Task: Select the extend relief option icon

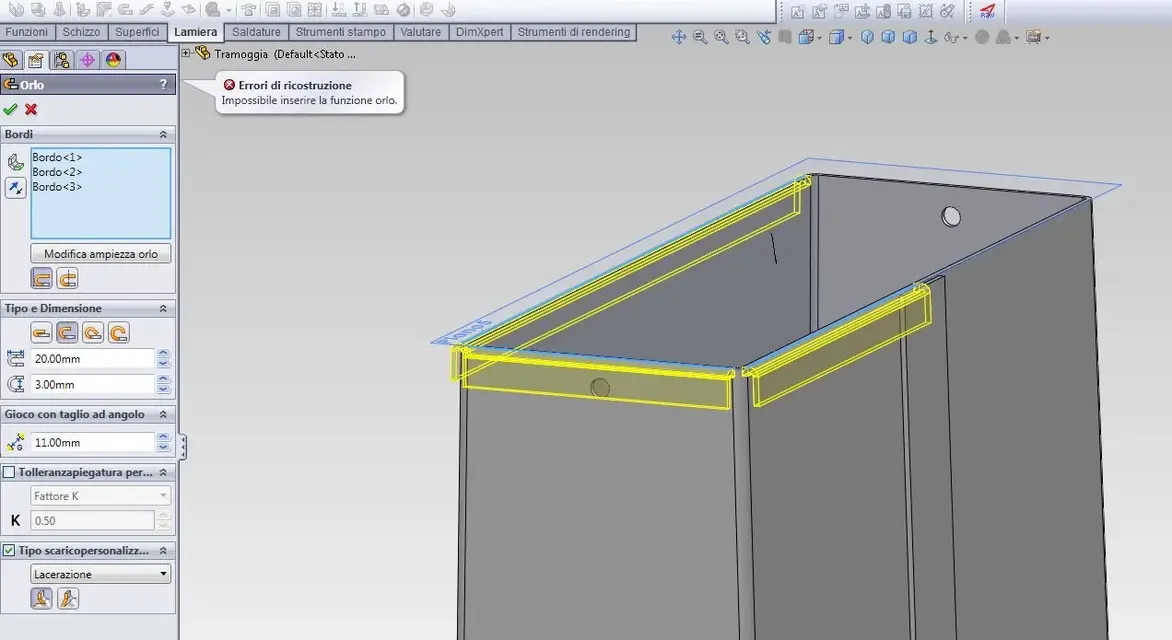Action: [x=68, y=598]
